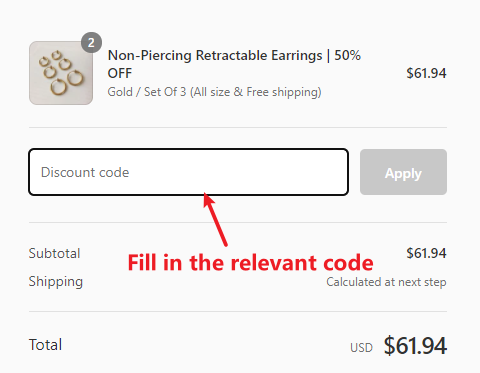This screenshot has height=373, width=480.
Task: Click the USD currency label
Action: (x=361, y=348)
